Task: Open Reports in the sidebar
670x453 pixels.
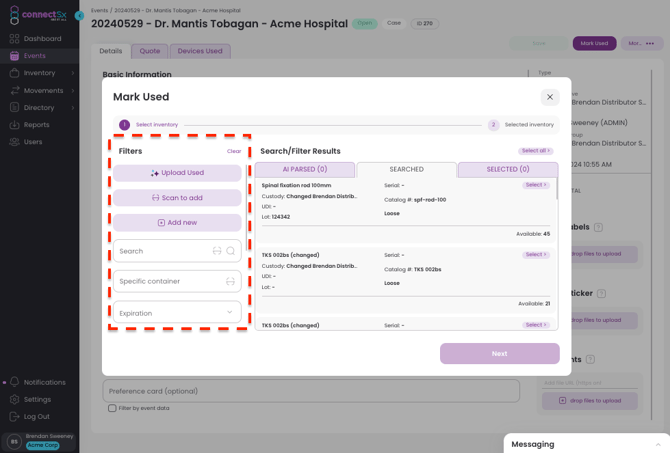Action: tap(39, 125)
